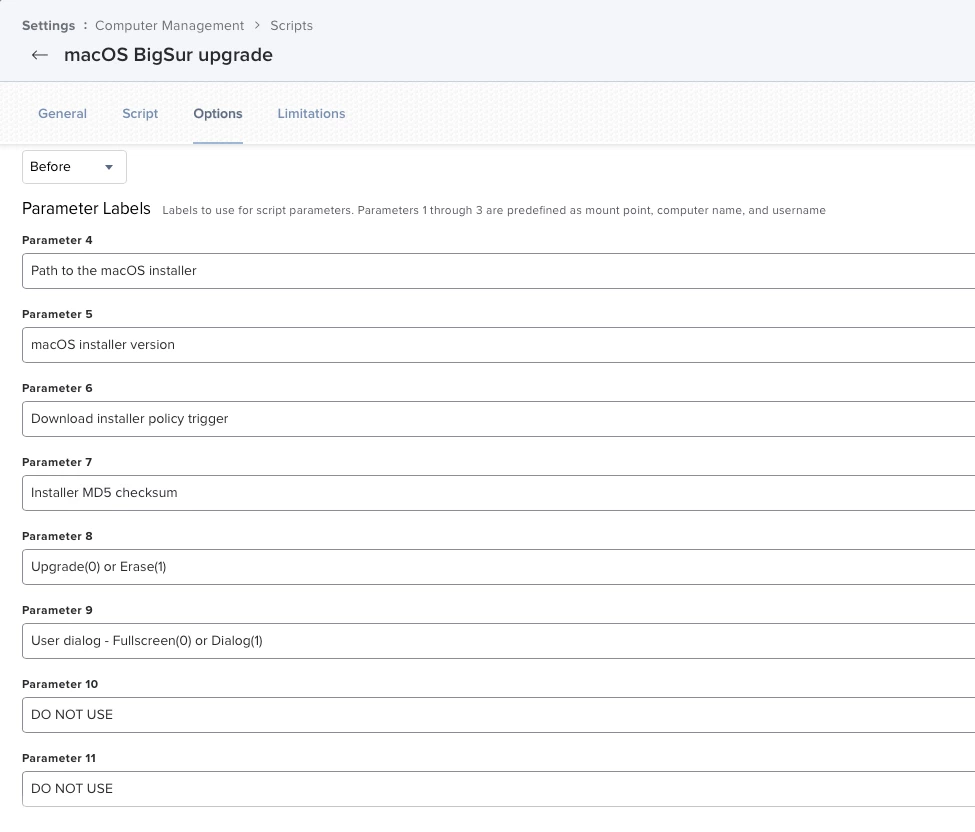The height and width of the screenshot is (832, 975).
Task: Click the macOS BigSur upgrade page title
Action: click(169, 55)
